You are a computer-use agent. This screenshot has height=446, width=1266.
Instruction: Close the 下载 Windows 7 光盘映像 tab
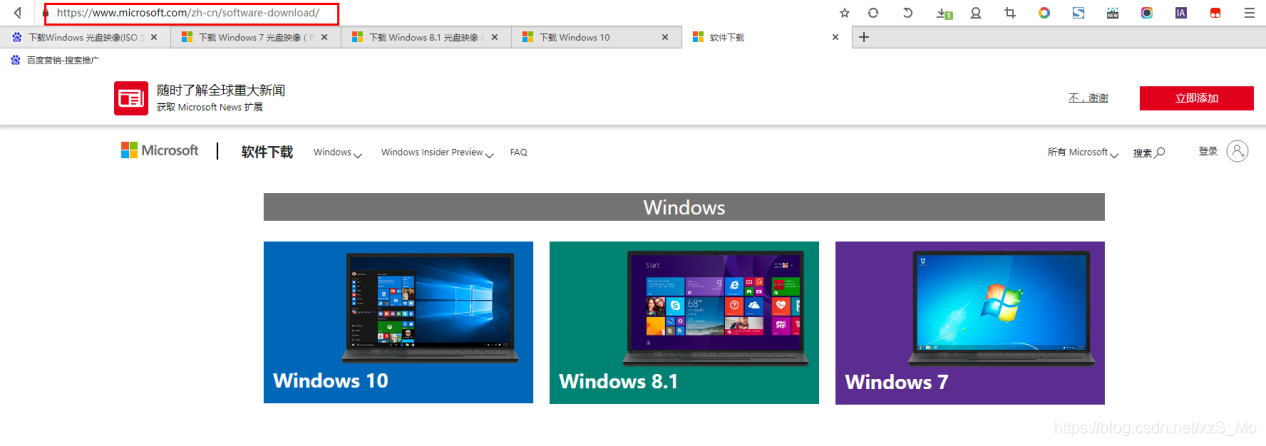tap(325, 37)
